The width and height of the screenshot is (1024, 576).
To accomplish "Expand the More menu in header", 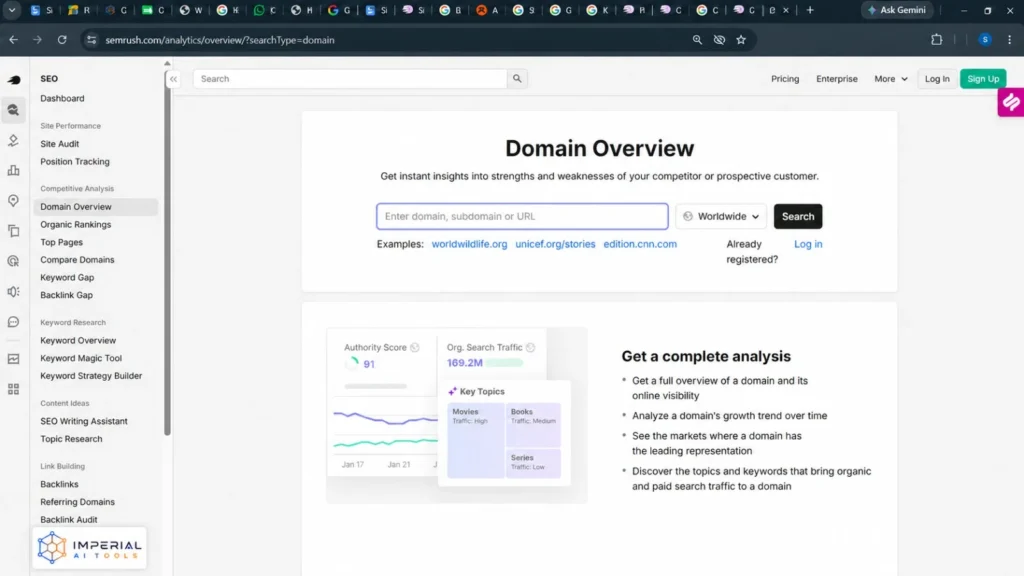I will (891, 78).
